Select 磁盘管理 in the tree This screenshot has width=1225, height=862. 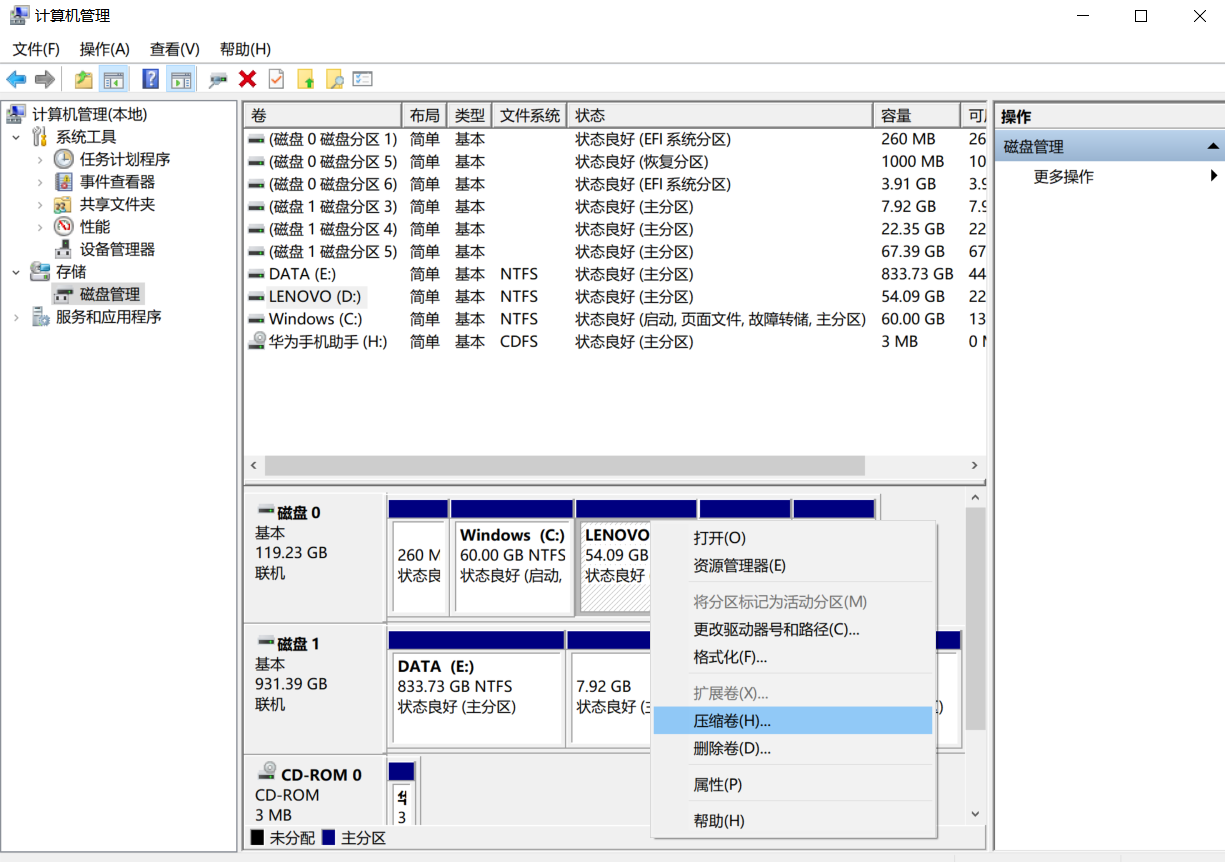pos(110,294)
